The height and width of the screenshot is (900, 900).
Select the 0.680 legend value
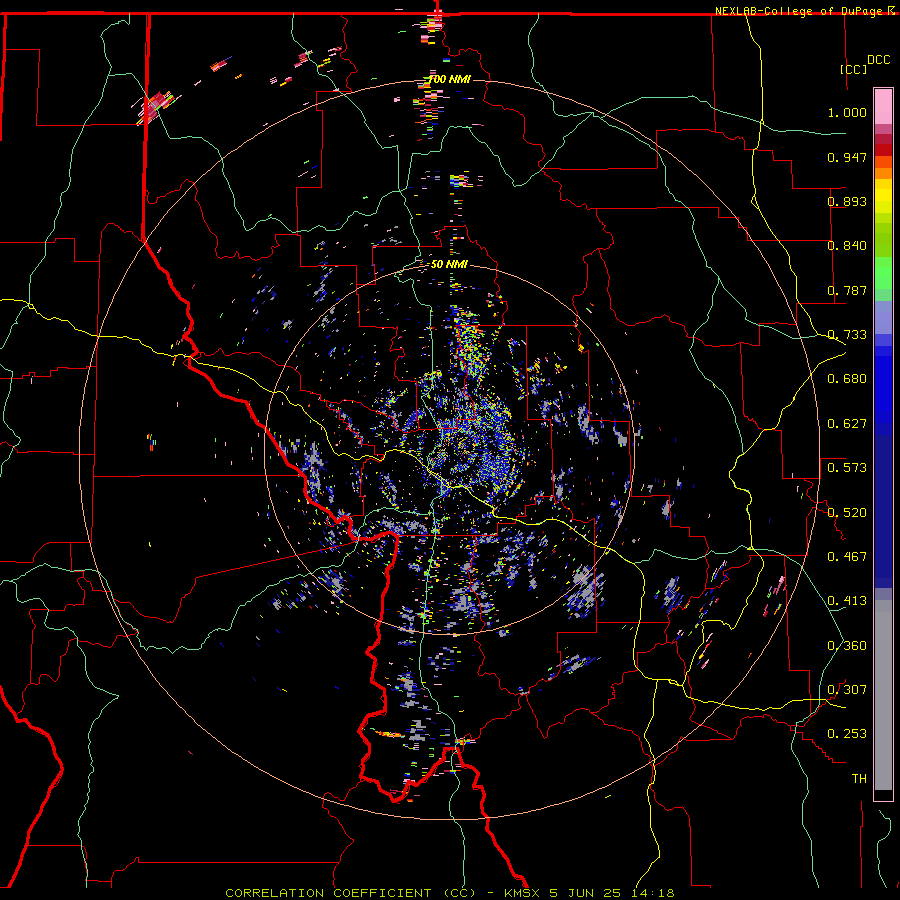[x=847, y=379]
